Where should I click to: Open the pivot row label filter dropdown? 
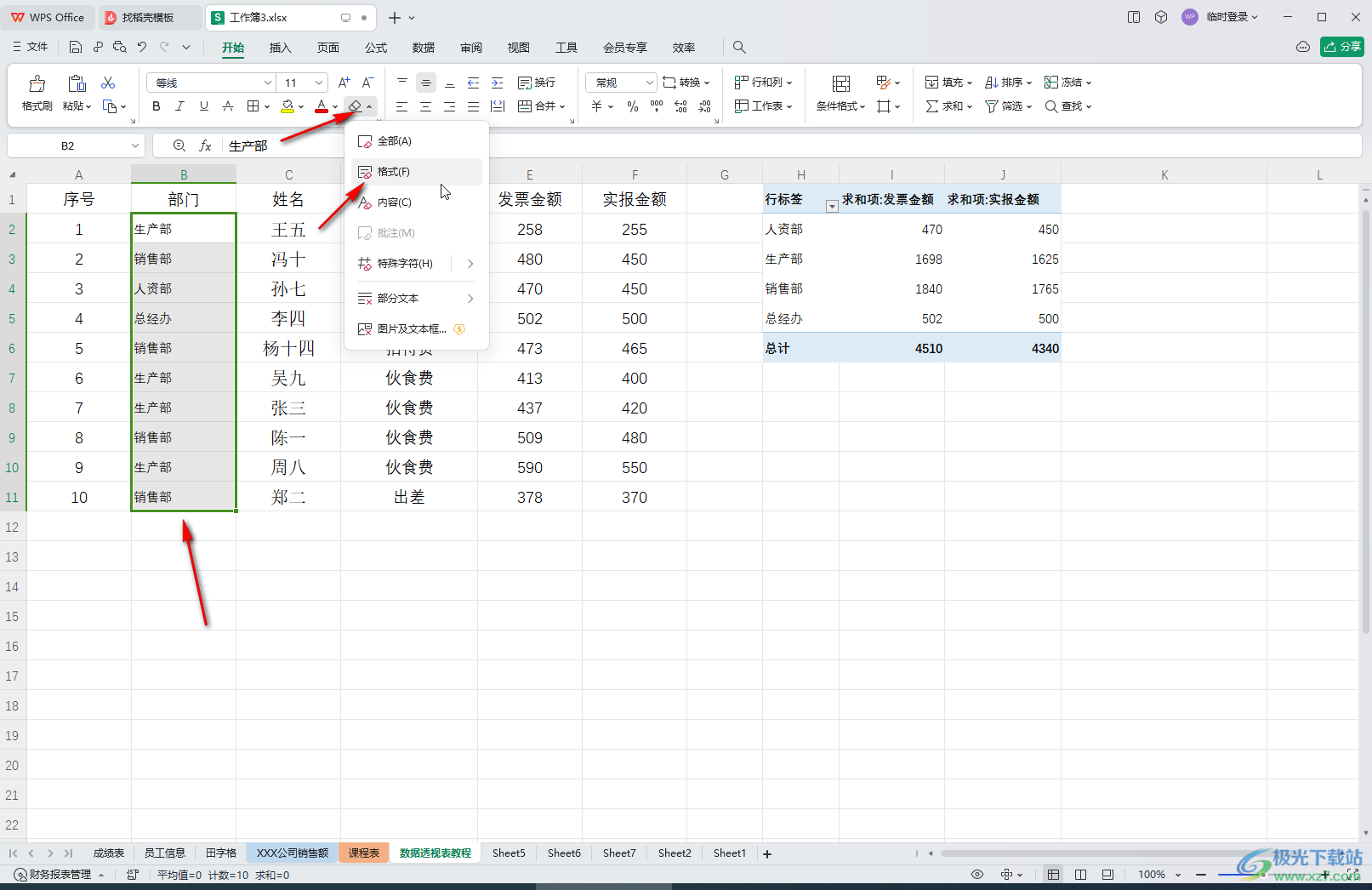(x=832, y=206)
